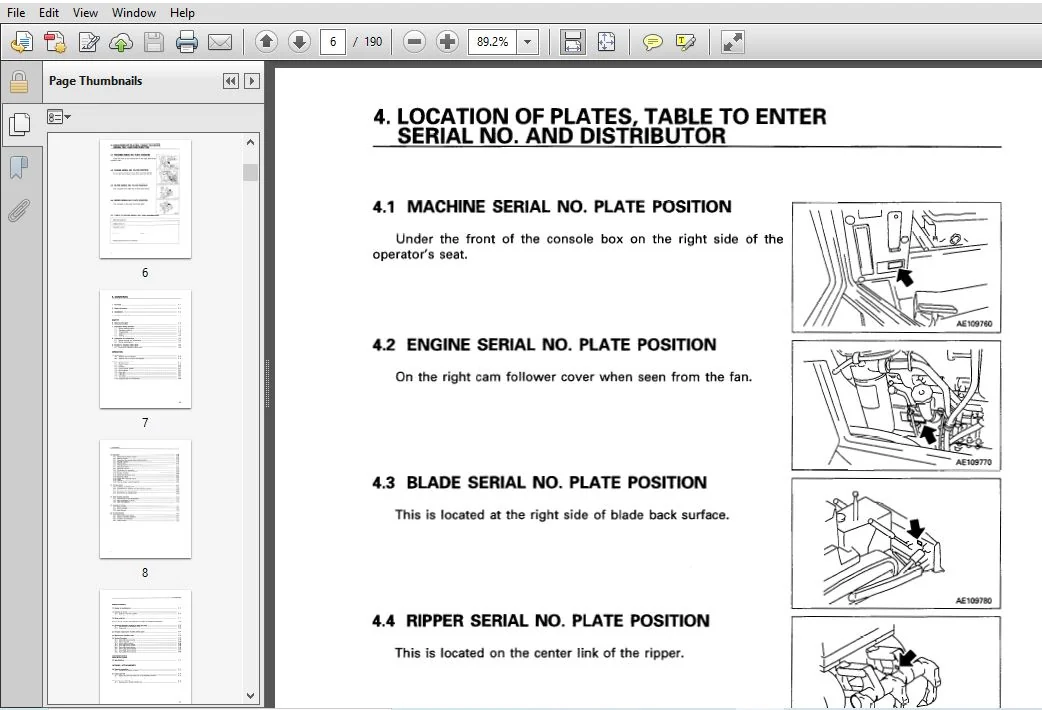Click the machine serial plate diagram AE109760

click(896, 267)
